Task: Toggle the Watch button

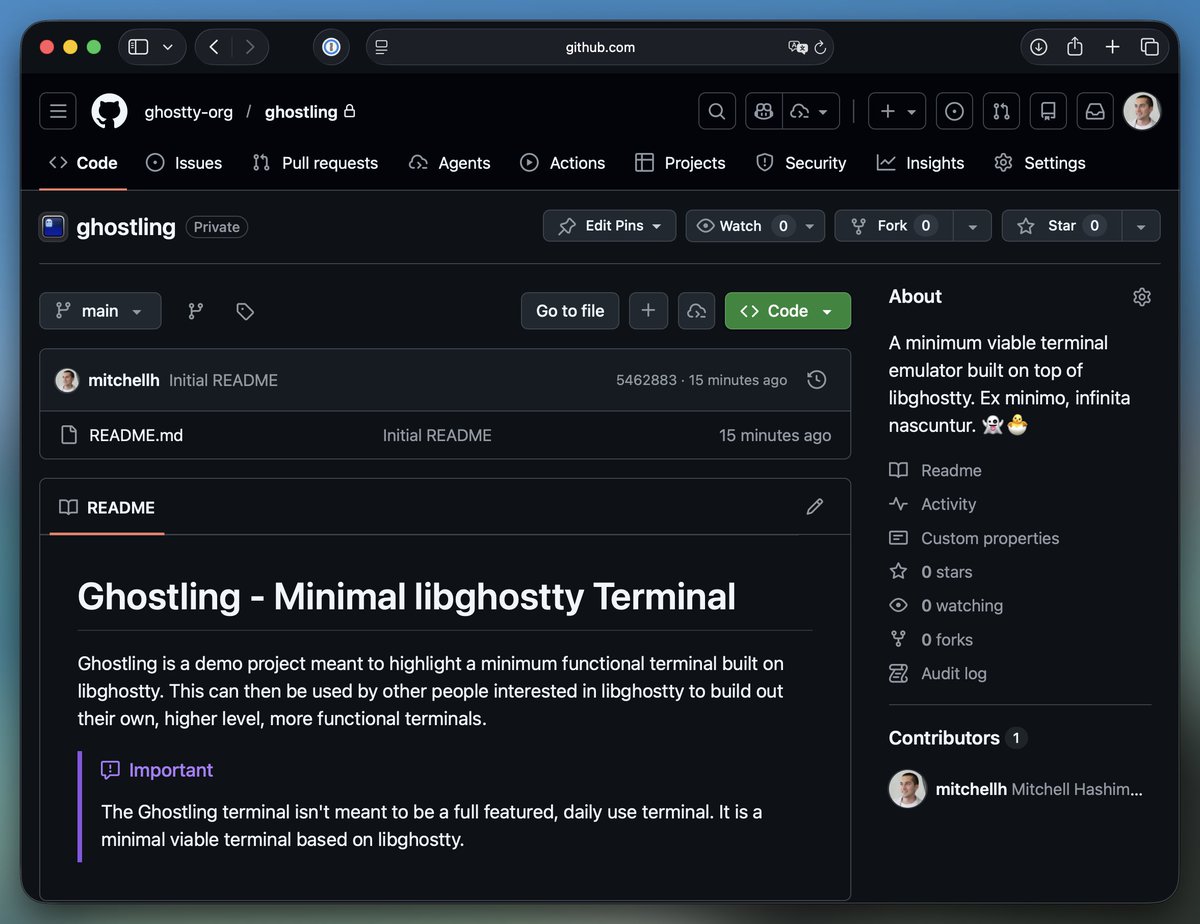Action: [x=742, y=226]
